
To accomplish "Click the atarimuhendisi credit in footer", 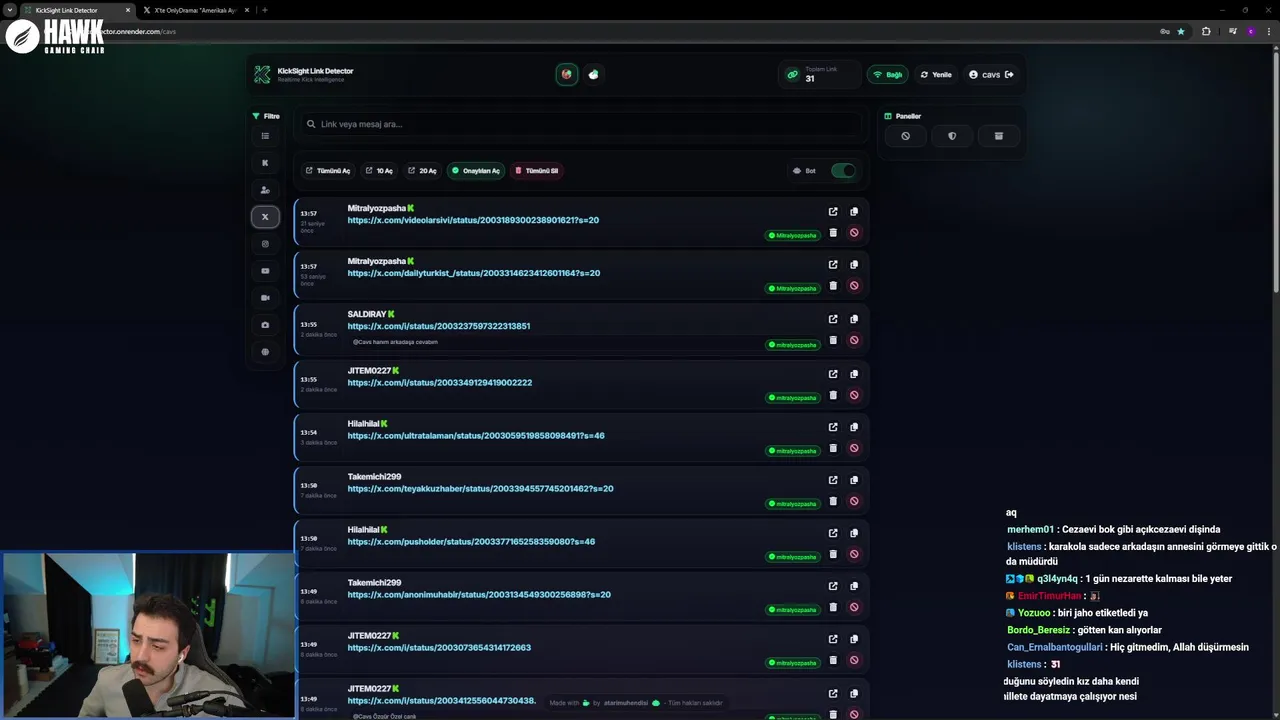I will [x=626, y=703].
